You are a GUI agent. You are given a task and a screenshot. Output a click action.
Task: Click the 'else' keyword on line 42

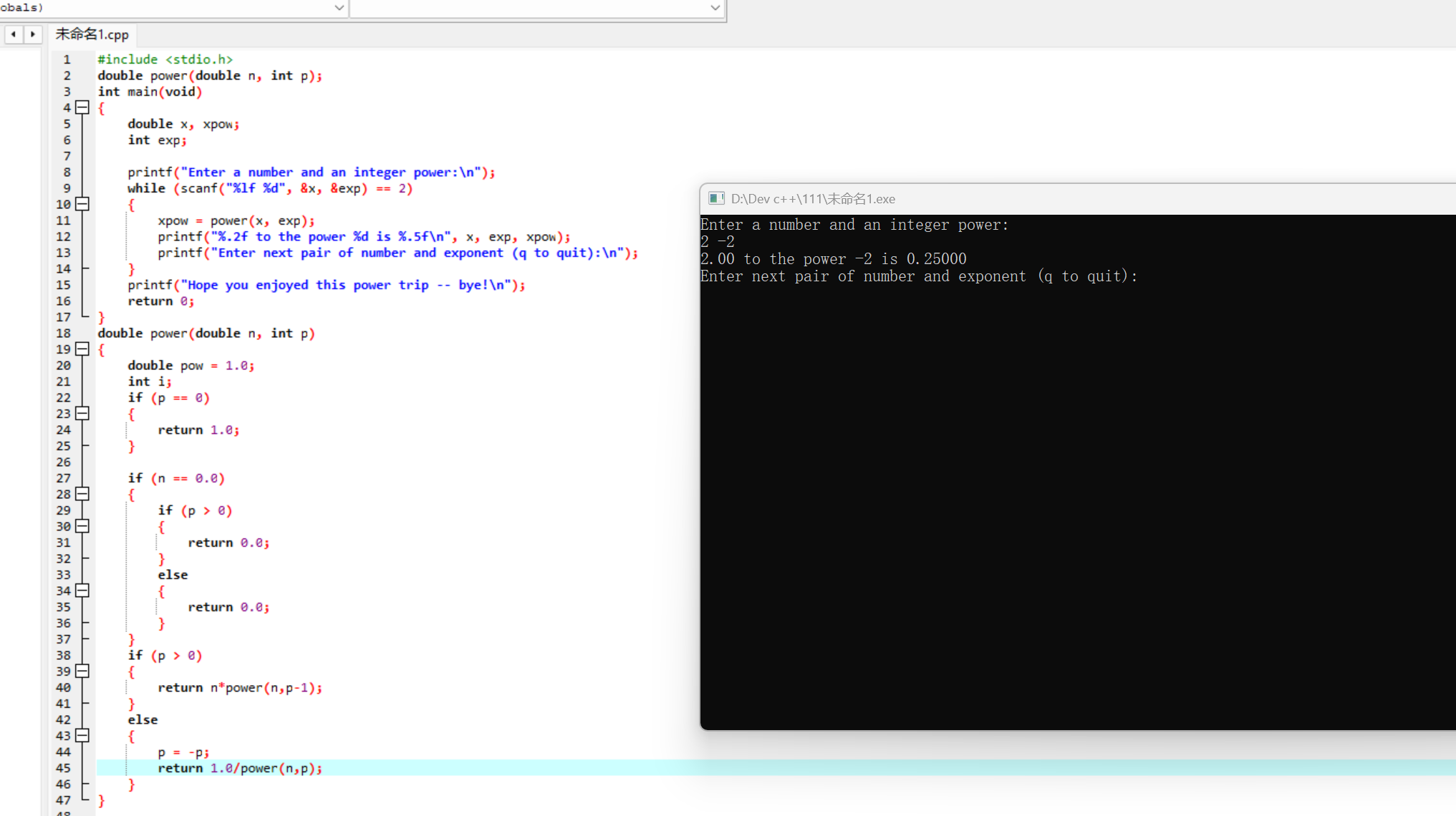(x=143, y=720)
